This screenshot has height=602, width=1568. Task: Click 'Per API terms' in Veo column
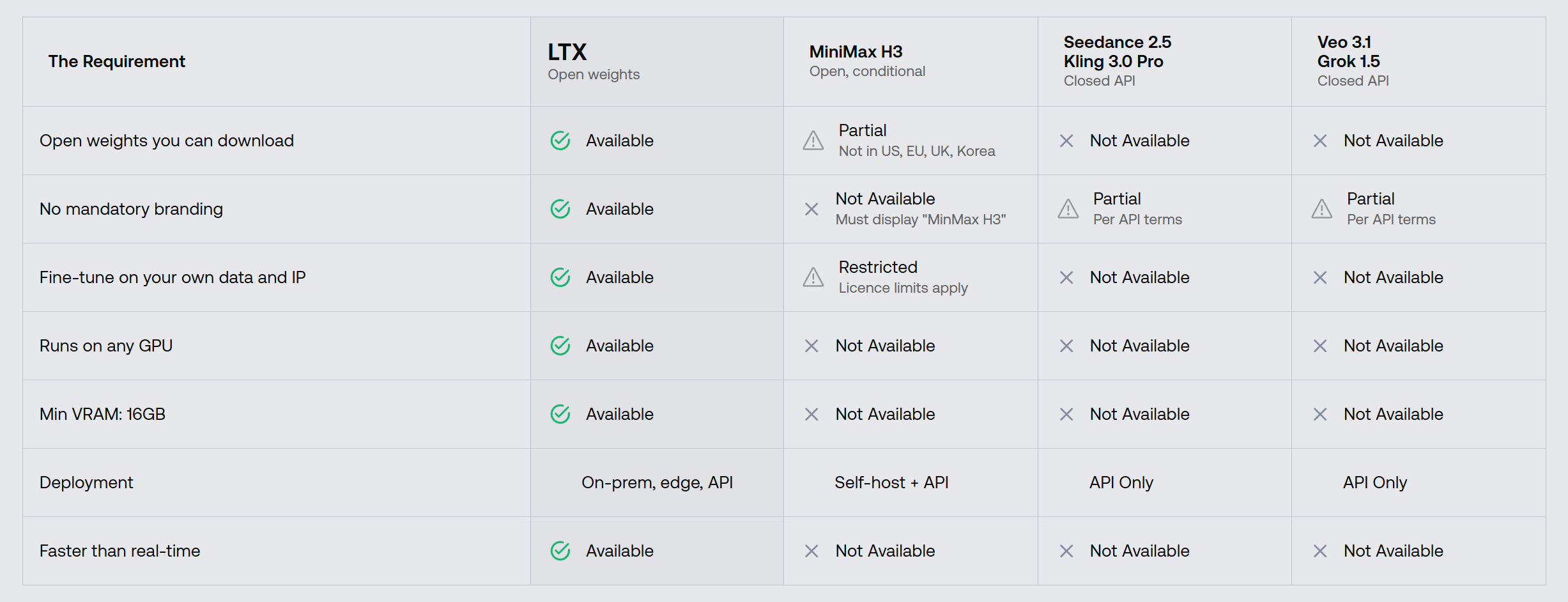[x=1392, y=220]
